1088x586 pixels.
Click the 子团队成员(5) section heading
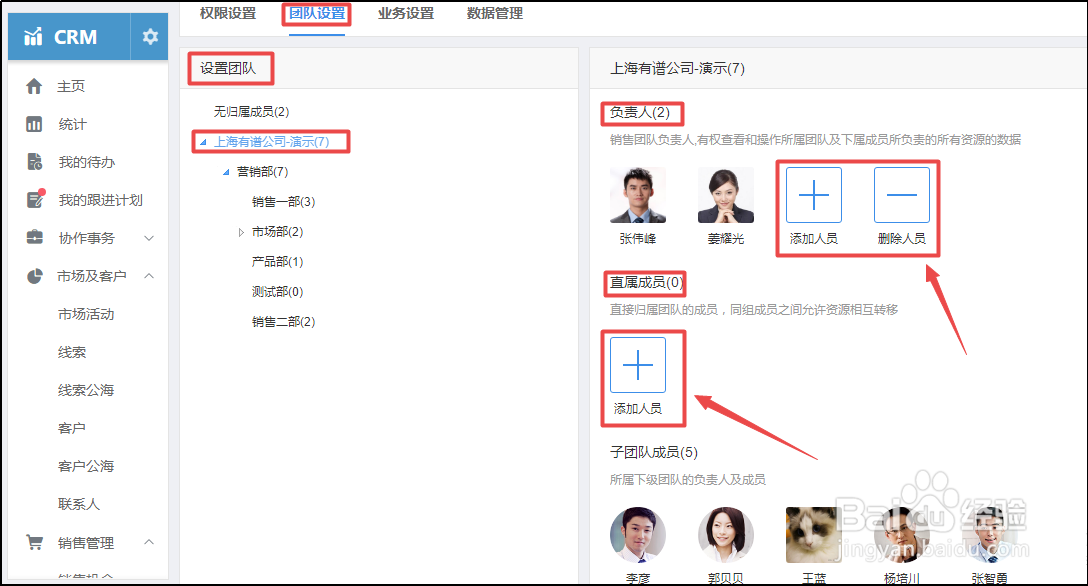[x=654, y=452]
